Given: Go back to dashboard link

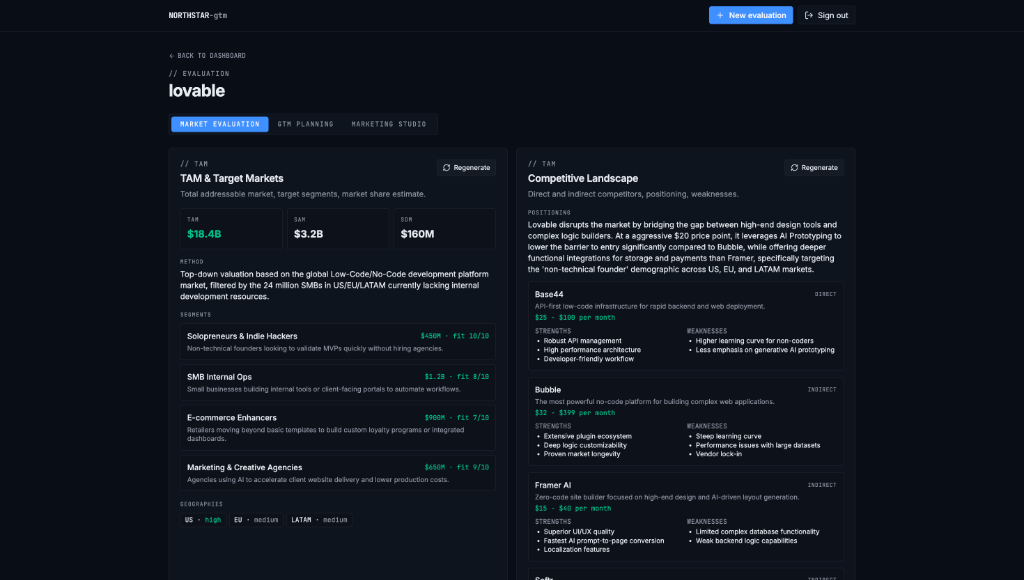Looking at the screenshot, I should click(207, 56).
